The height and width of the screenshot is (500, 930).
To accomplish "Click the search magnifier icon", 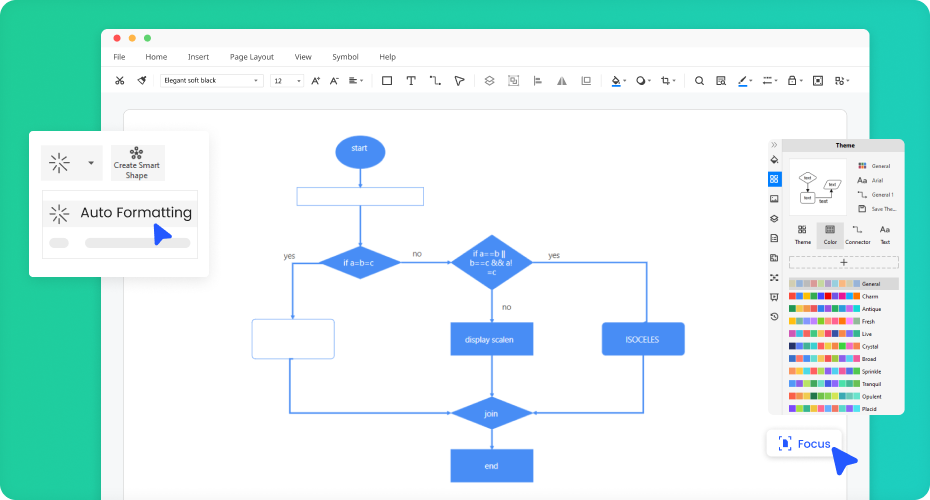I will point(699,81).
